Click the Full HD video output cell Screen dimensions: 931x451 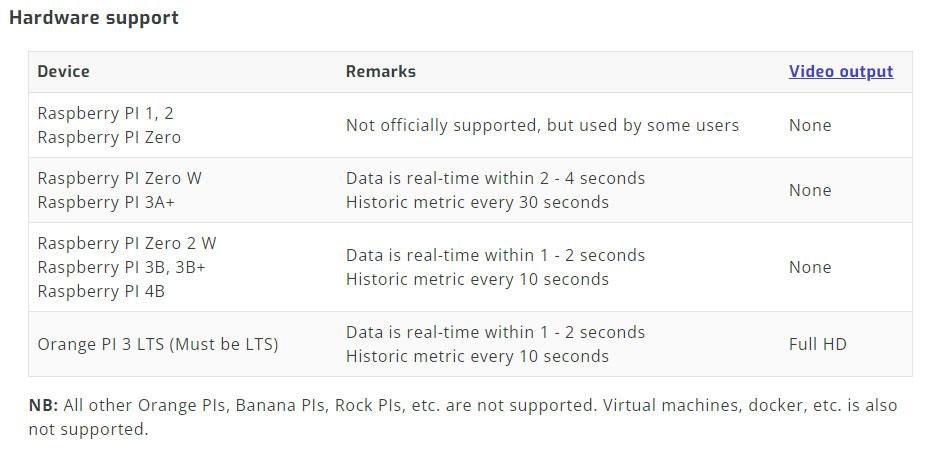pos(817,344)
